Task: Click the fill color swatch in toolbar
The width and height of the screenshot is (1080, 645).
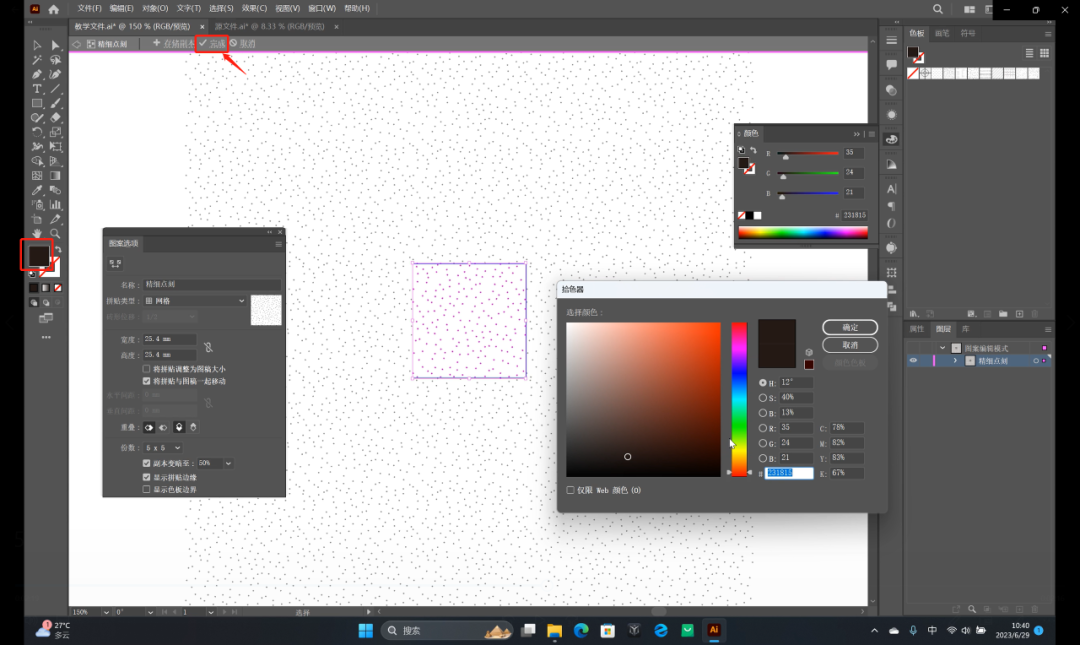Action: point(38,256)
